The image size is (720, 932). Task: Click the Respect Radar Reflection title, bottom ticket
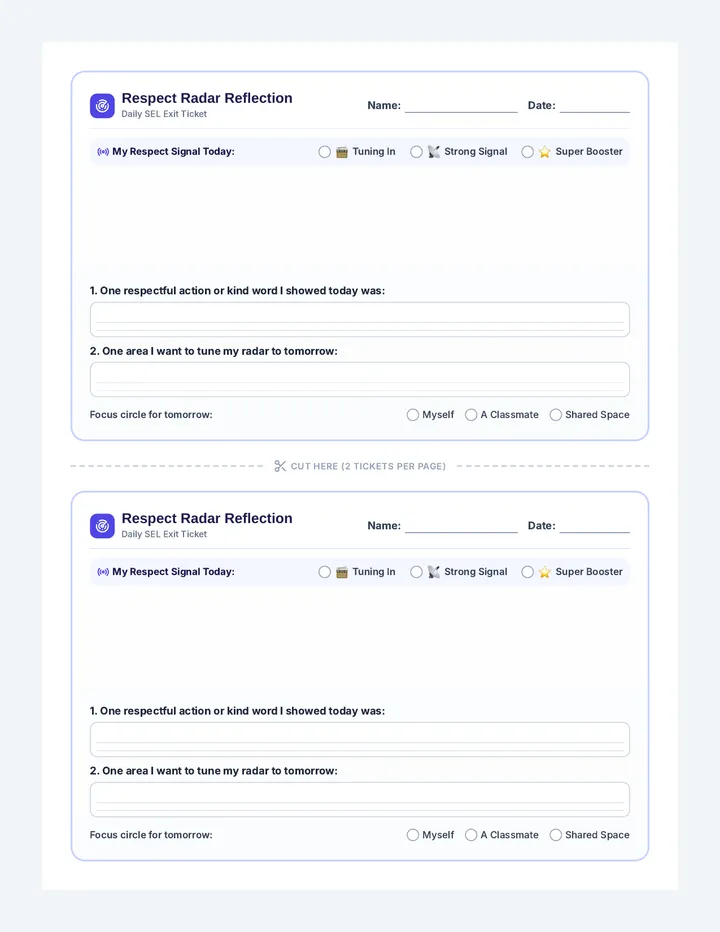pos(207,518)
